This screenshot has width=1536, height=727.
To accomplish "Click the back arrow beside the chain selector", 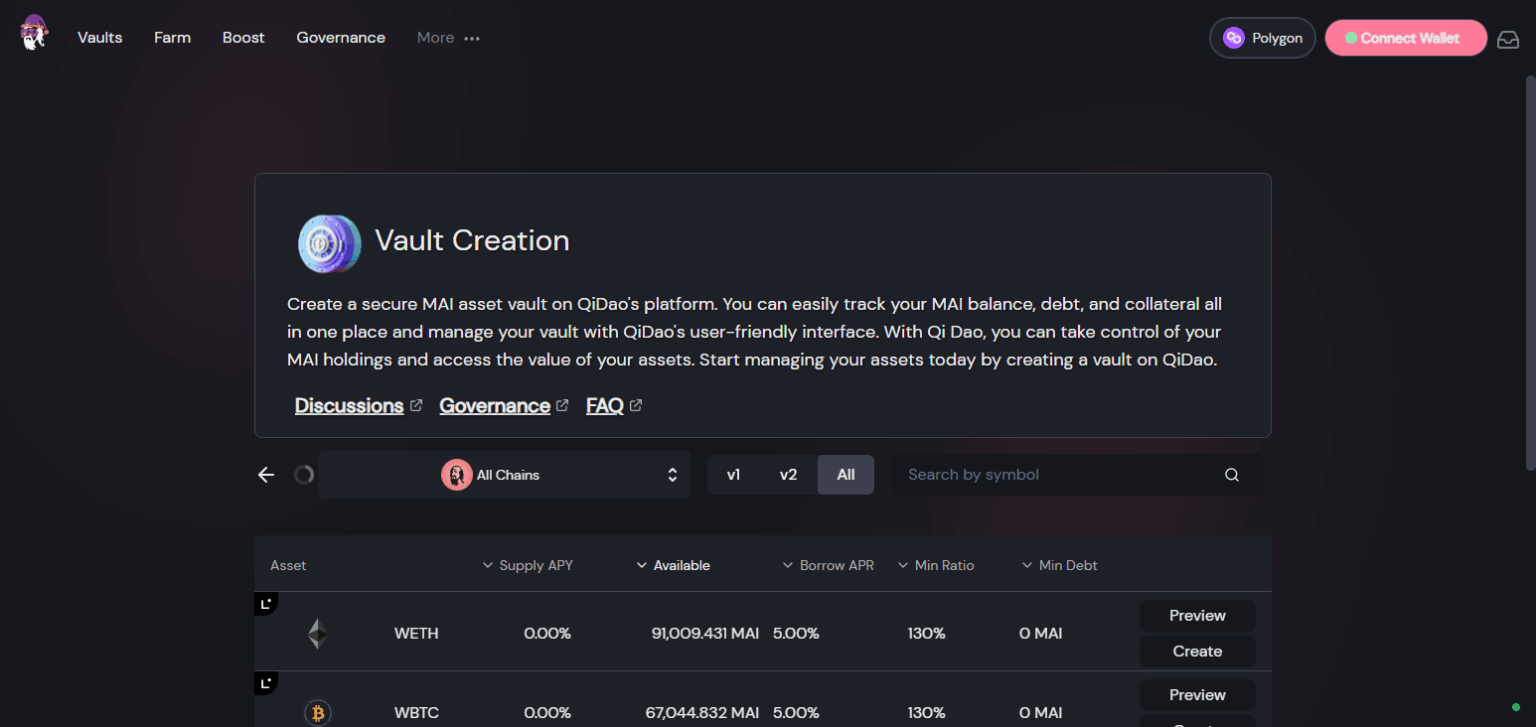I will tap(266, 475).
